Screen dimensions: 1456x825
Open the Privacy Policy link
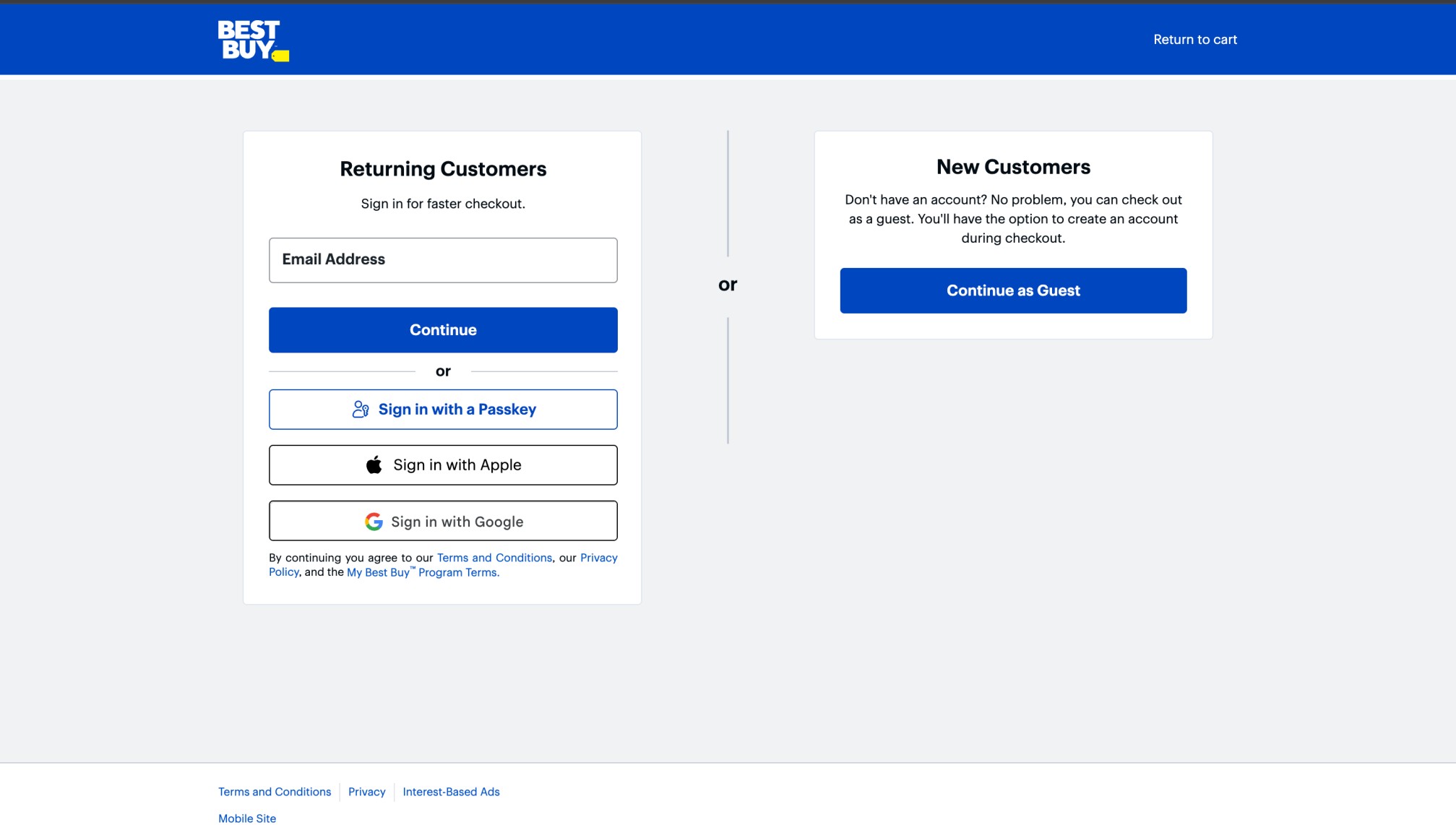coord(598,557)
